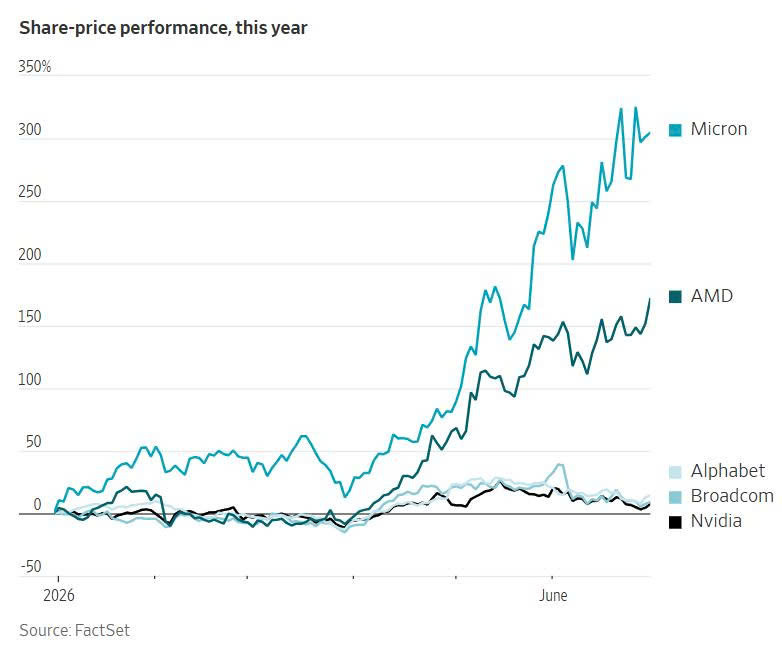The height and width of the screenshot is (652, 782).
Task: Click the June x-axis label
Action: coord(553,595)
